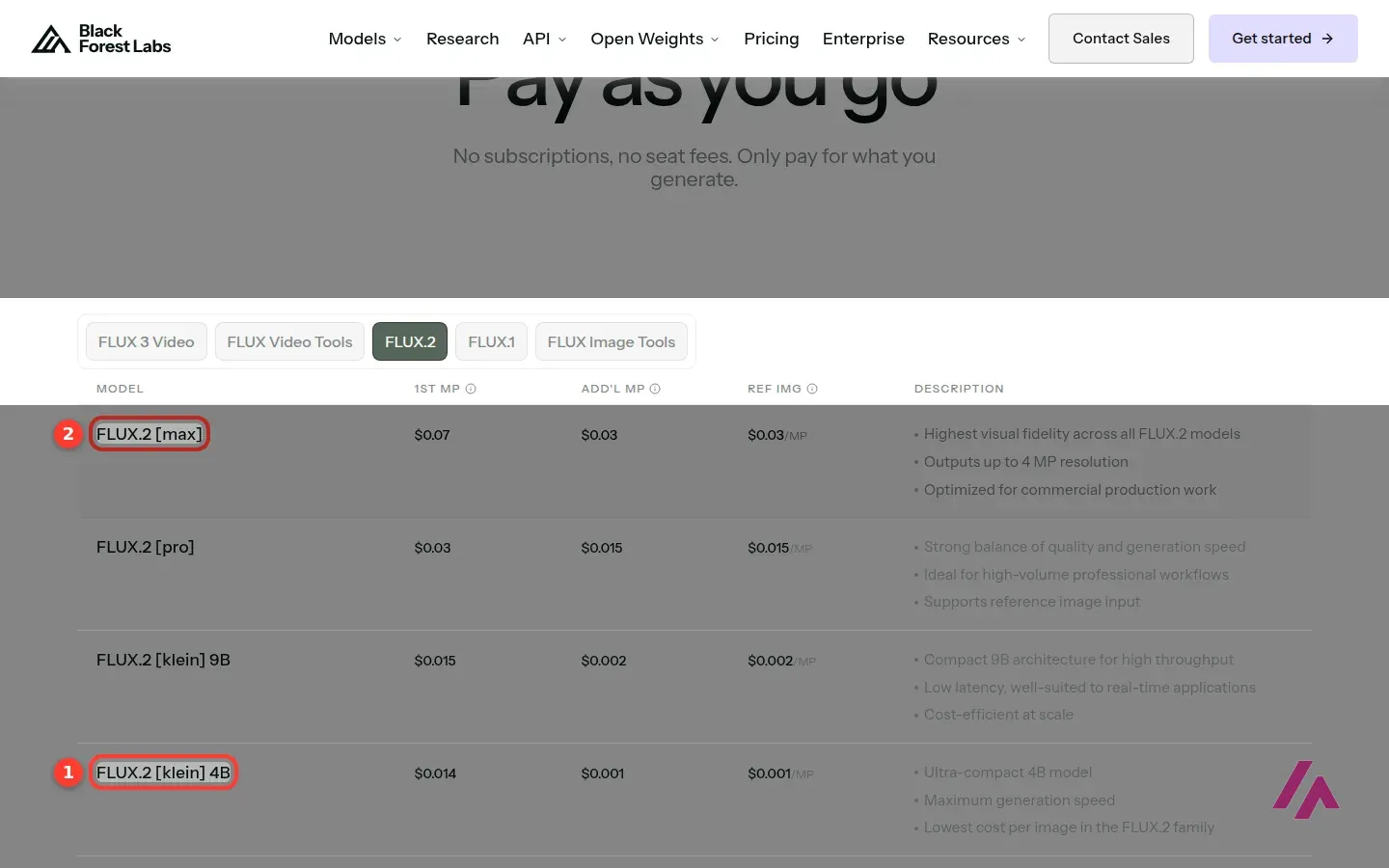Open the Enterprise nav link
This screenshot has height=868, width=1389.
tap(863, 39)
